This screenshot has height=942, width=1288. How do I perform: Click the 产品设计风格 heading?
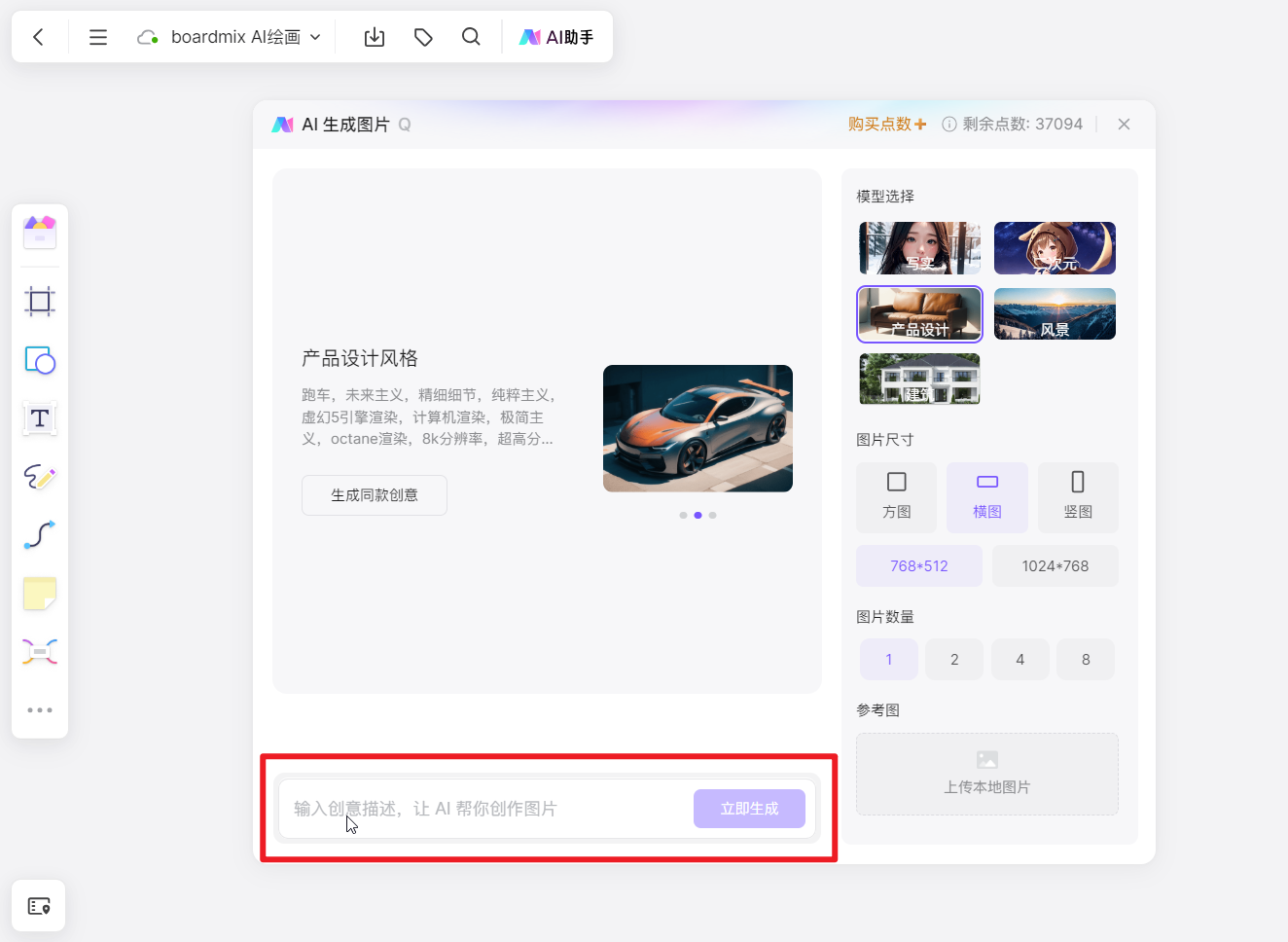click(360, 358)
